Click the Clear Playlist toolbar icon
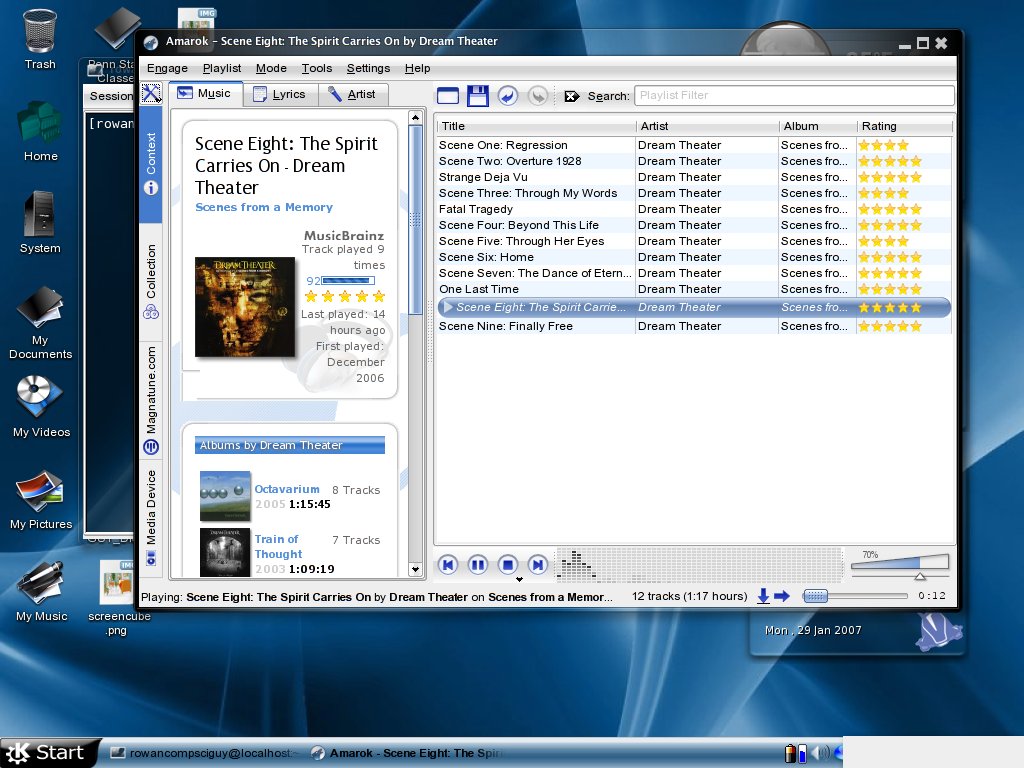The height and width of the screenshot is (768, 1024). coord(447,95)
